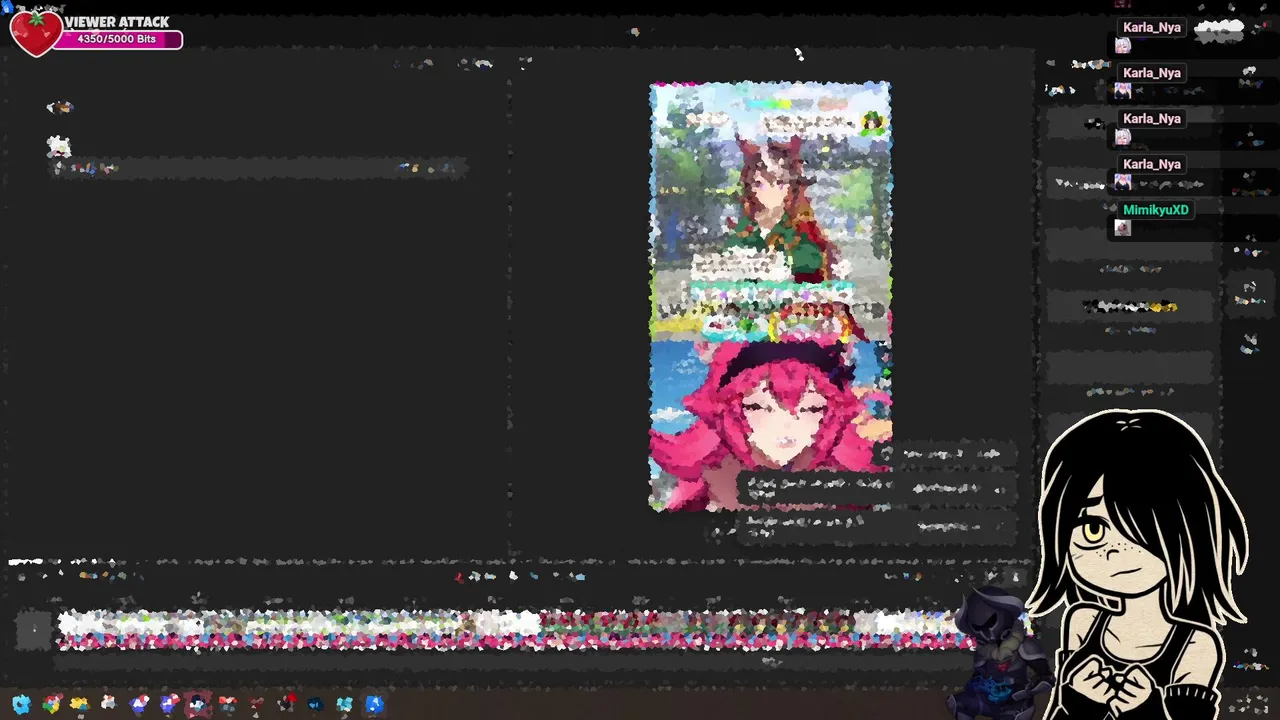Click the MimikyuXD chat username

[1156, 210]
